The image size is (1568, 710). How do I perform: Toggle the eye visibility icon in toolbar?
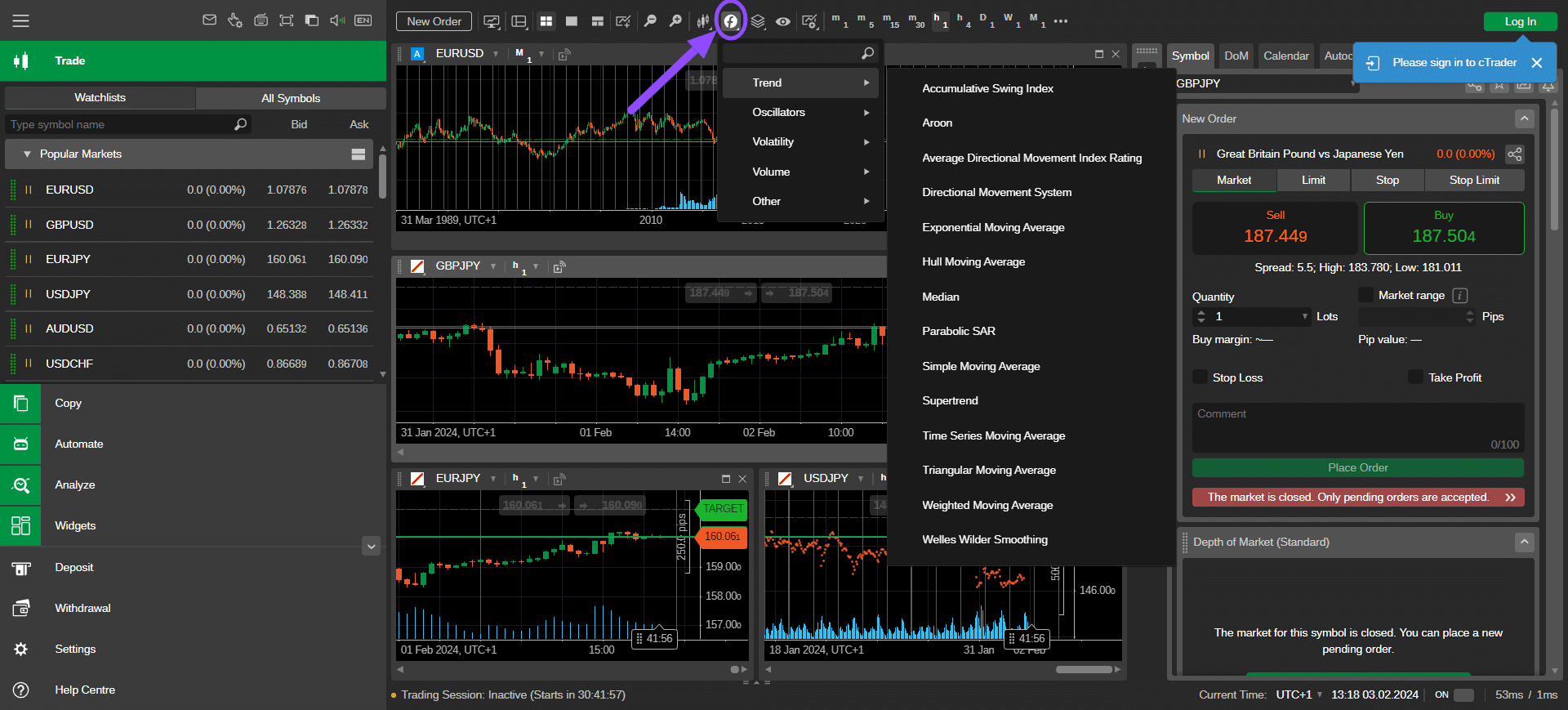pyautogui.click(x=782, y=21)
